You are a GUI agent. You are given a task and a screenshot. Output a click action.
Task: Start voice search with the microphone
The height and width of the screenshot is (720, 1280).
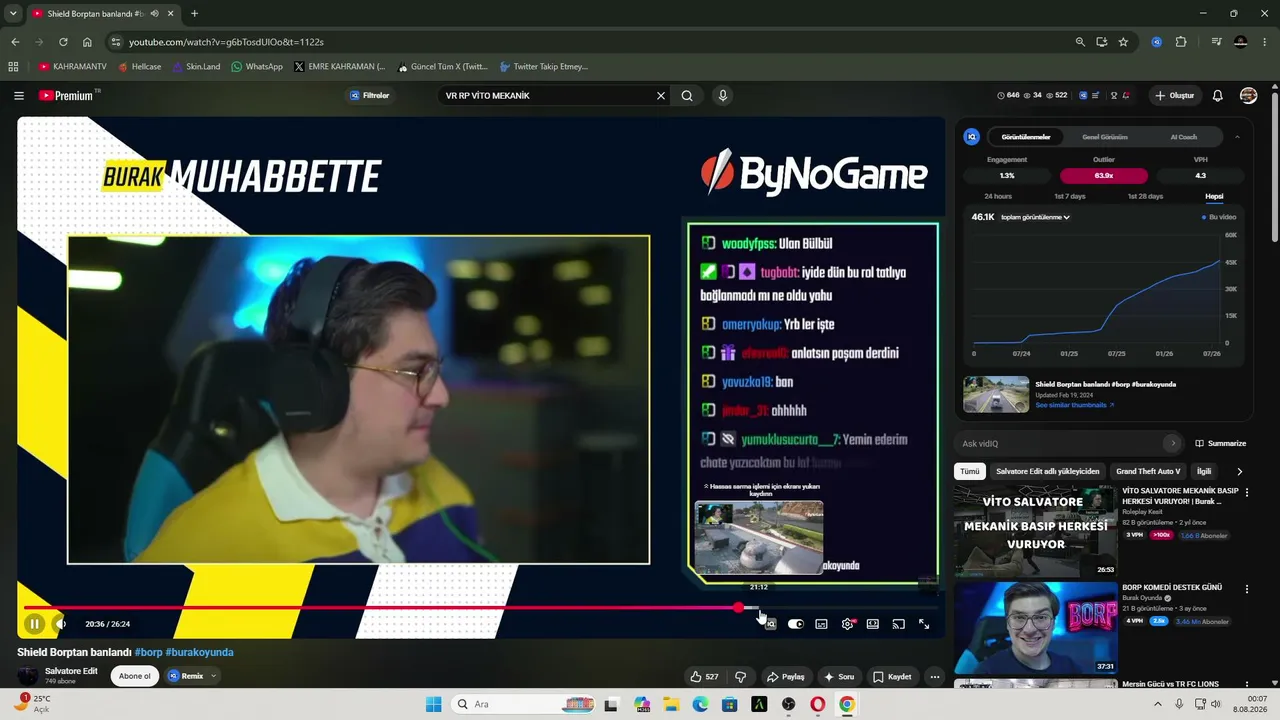(x=723, y=96)
